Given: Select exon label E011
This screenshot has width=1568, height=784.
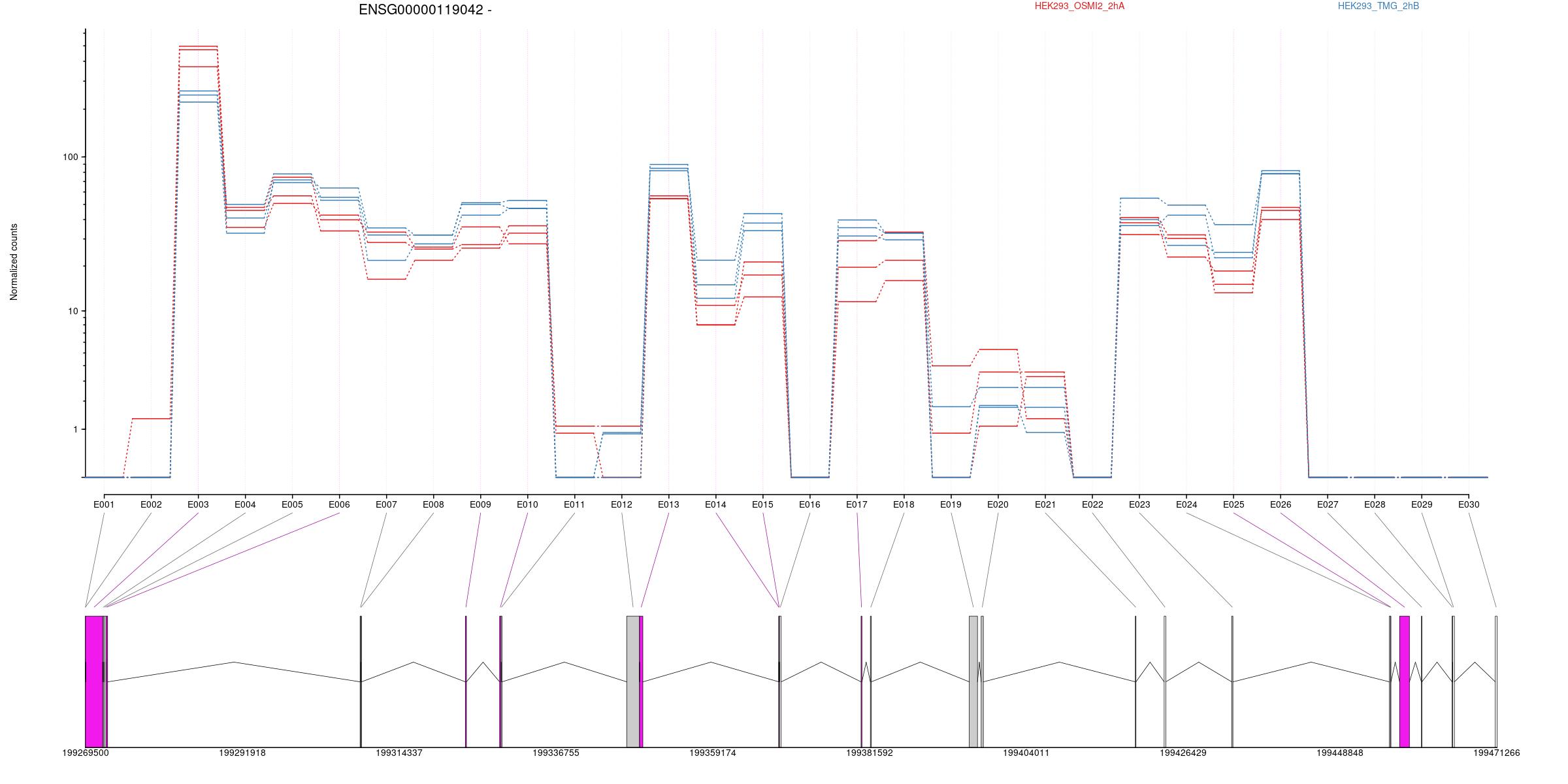Looking at the screenshot, I should (x=574, y=504).
